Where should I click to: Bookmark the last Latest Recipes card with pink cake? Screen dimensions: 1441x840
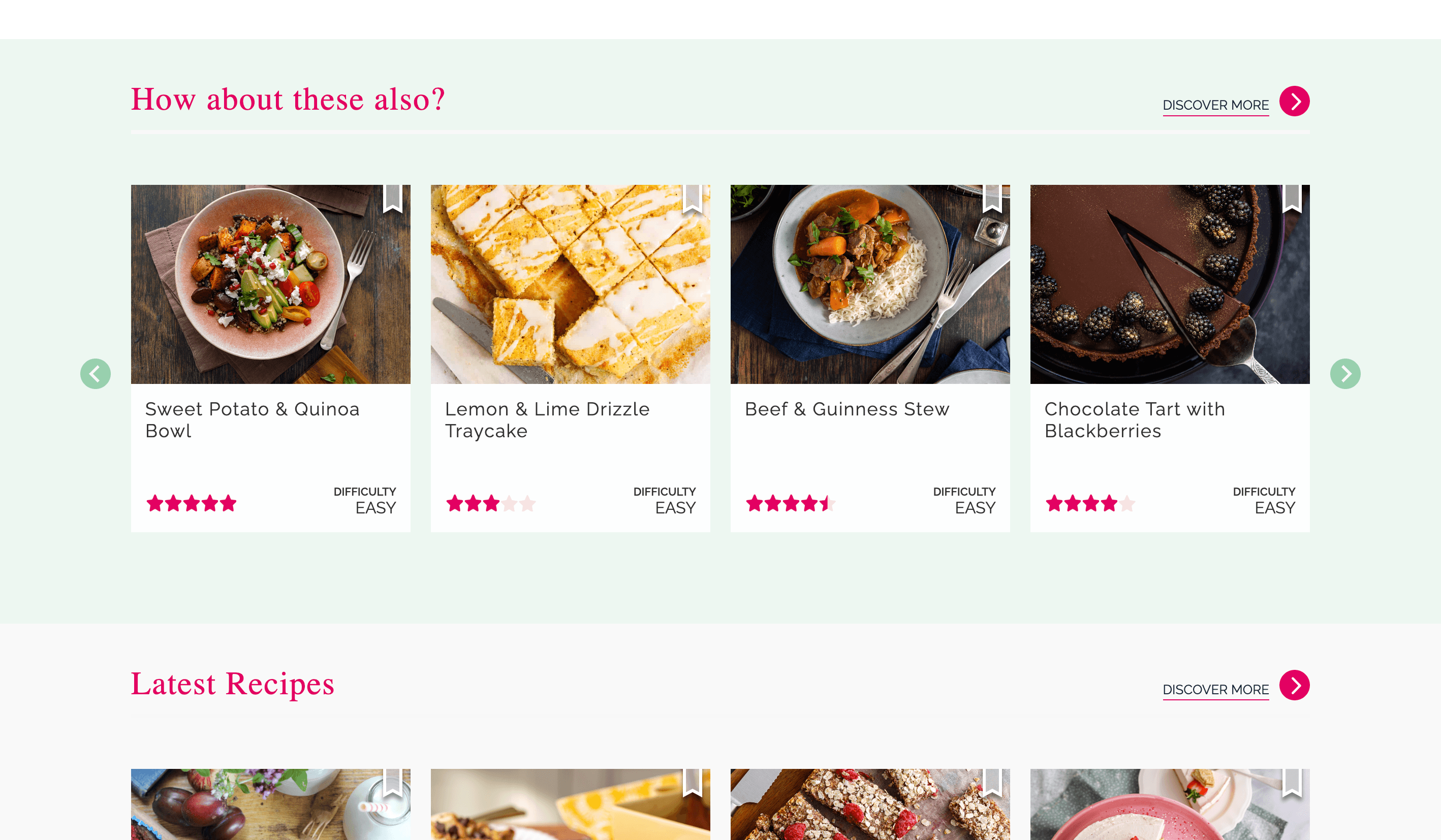pos(1292,782)
